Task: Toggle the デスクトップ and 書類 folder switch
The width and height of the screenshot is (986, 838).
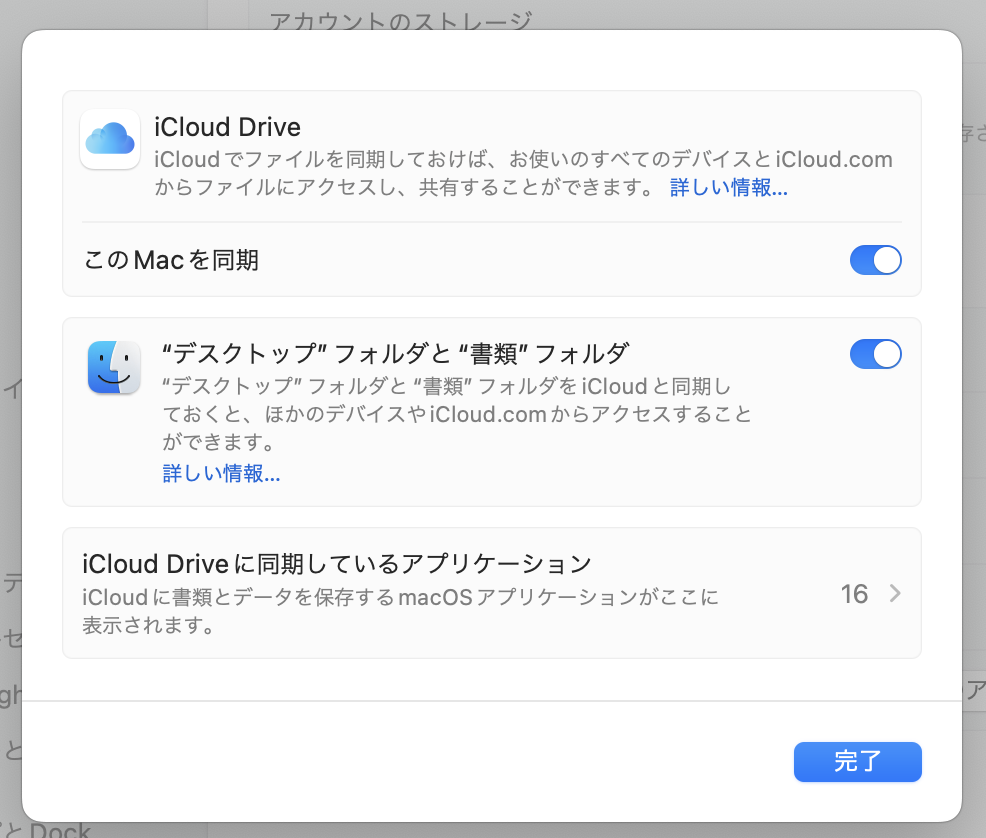Action: point(875,354)
